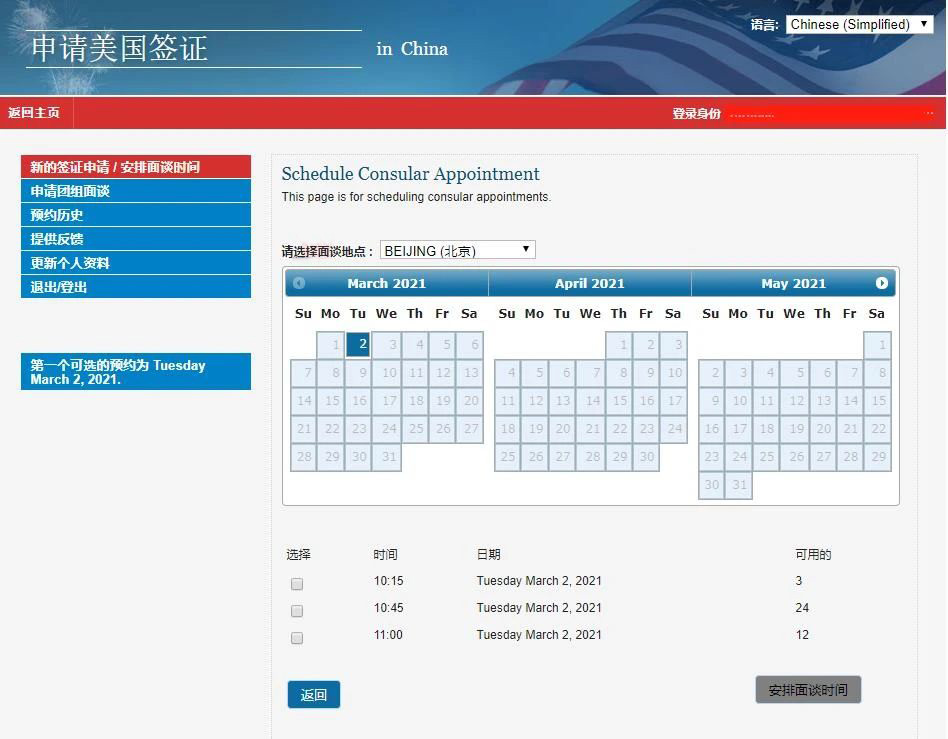
Task: Tick the 10:15 appointment checkbox
Action: [297, 584]
